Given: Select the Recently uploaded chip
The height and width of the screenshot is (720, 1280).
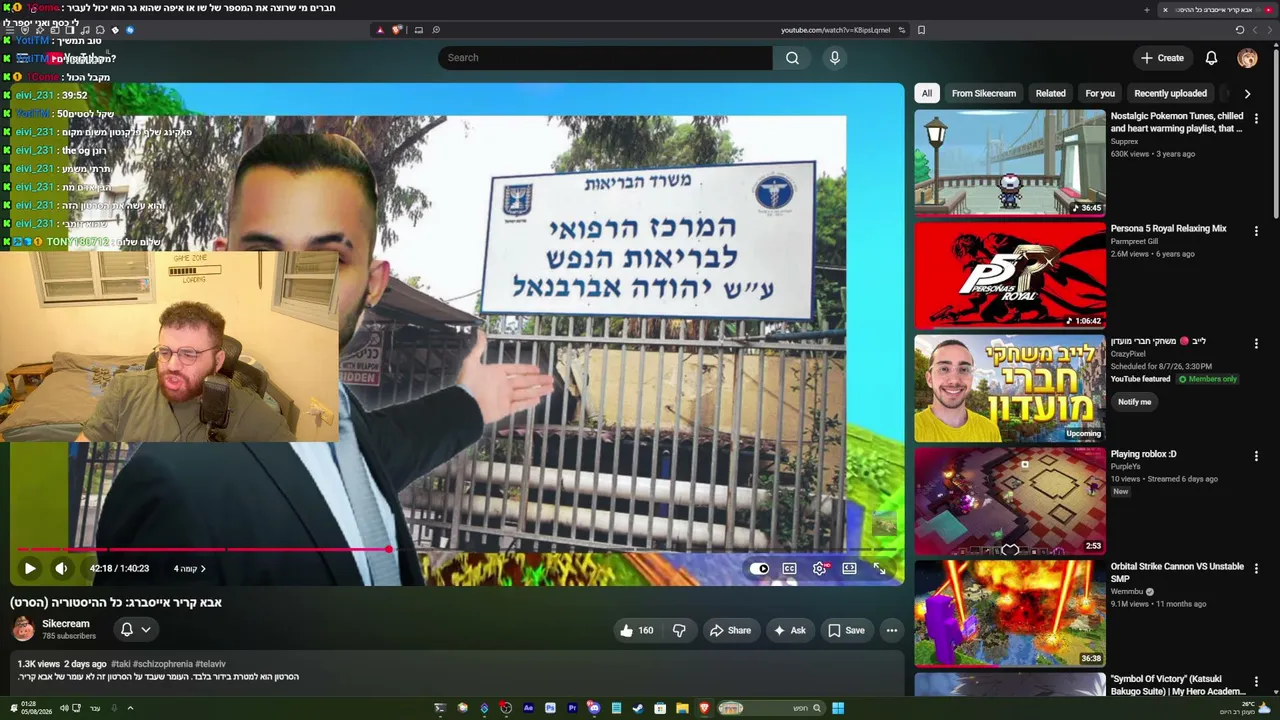Looking at the screenshot, I should click(1170, 93).
